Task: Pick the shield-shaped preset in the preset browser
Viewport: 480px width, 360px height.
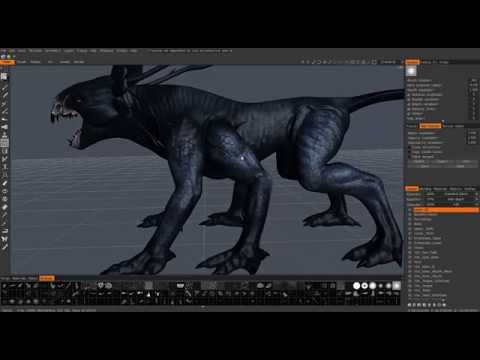Action: (101, 285)
